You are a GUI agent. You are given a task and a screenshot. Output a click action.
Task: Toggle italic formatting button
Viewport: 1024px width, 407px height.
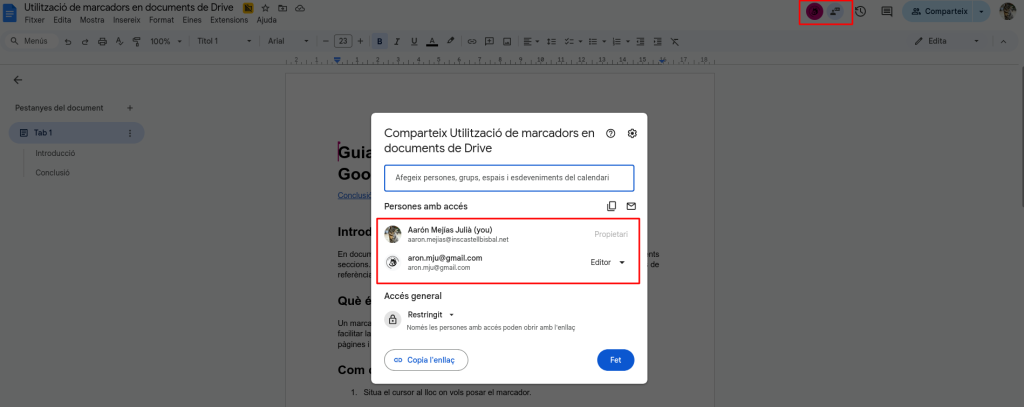click(x=397, y=41)
